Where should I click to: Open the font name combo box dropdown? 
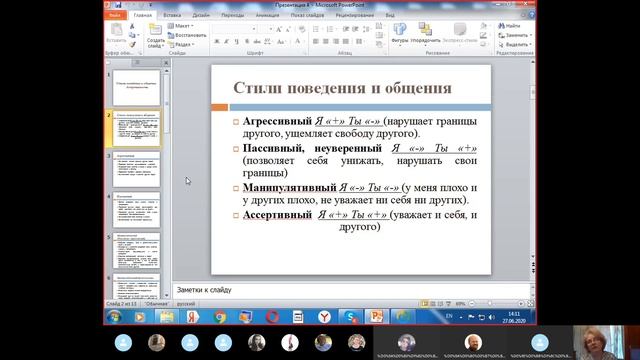254,29
